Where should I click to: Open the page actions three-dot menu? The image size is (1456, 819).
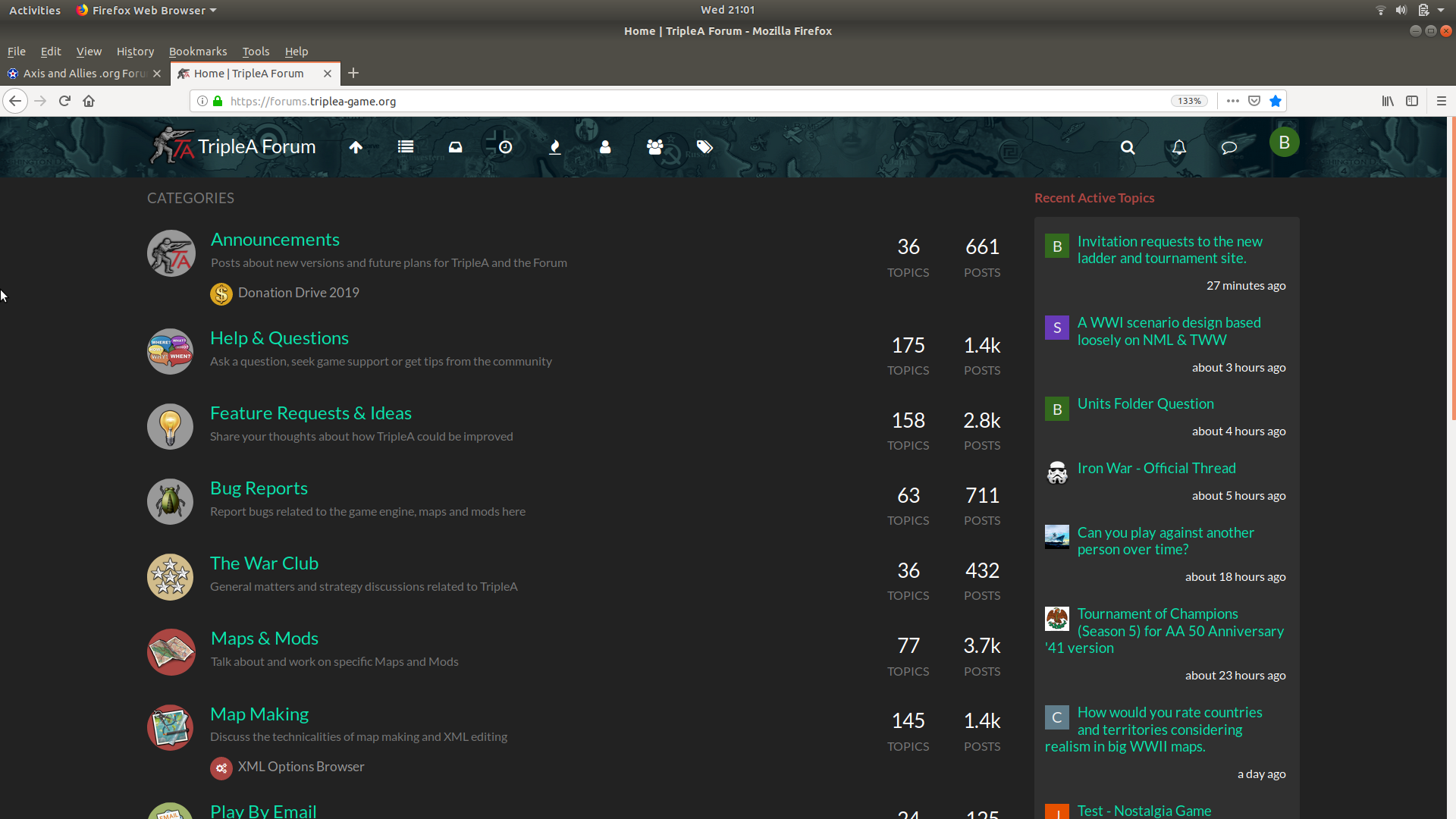pos(1233,101)
